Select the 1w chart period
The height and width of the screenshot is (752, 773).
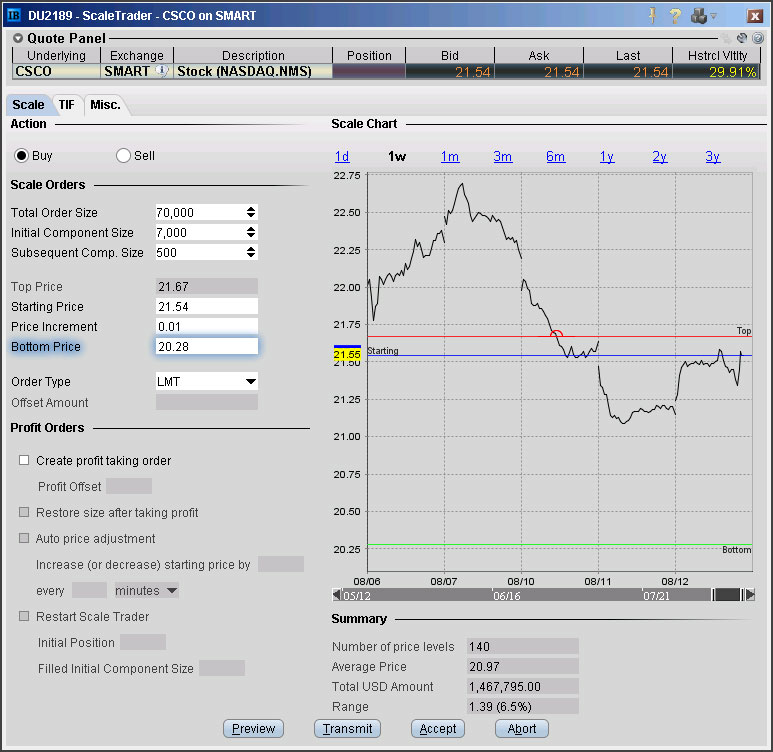[x=397, y=157]
